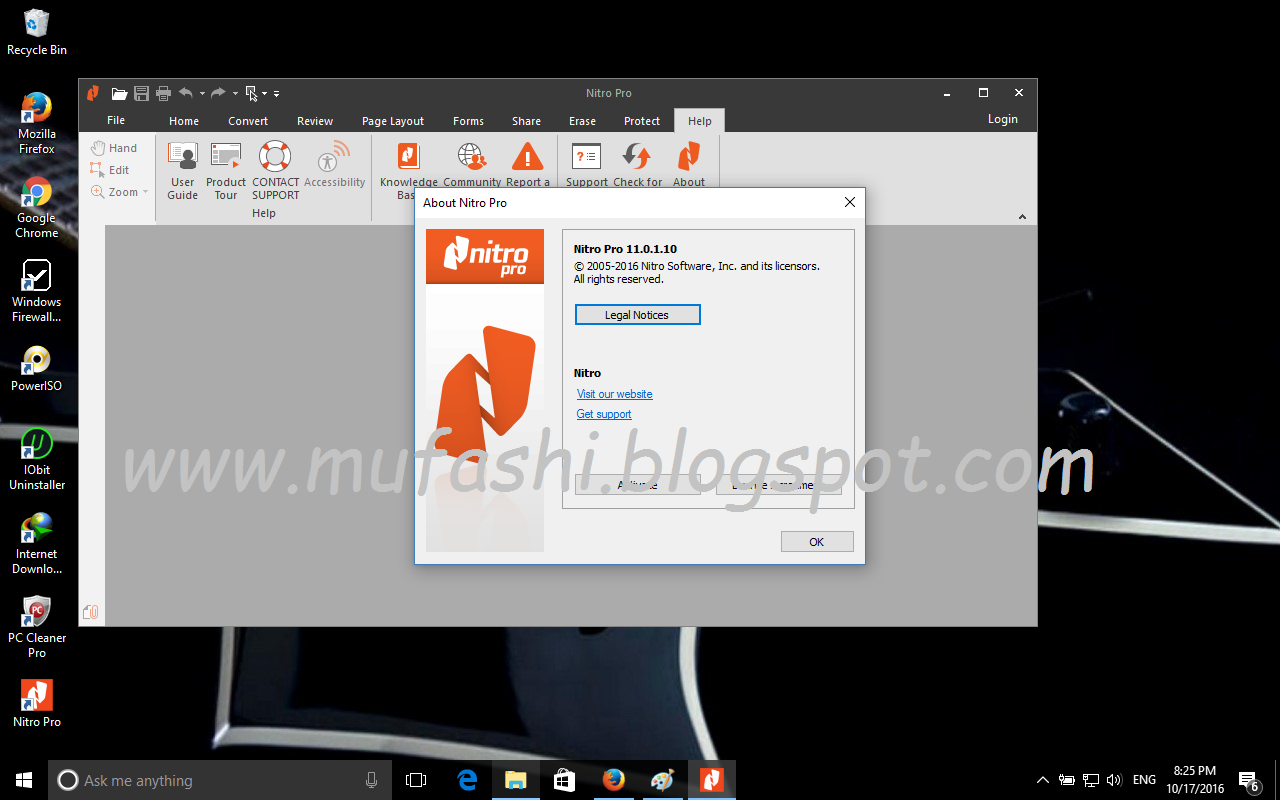This screenshot has width=1280, height=800.
Task: Close the About Nitro Pro dialog
Action: (850, 202)
